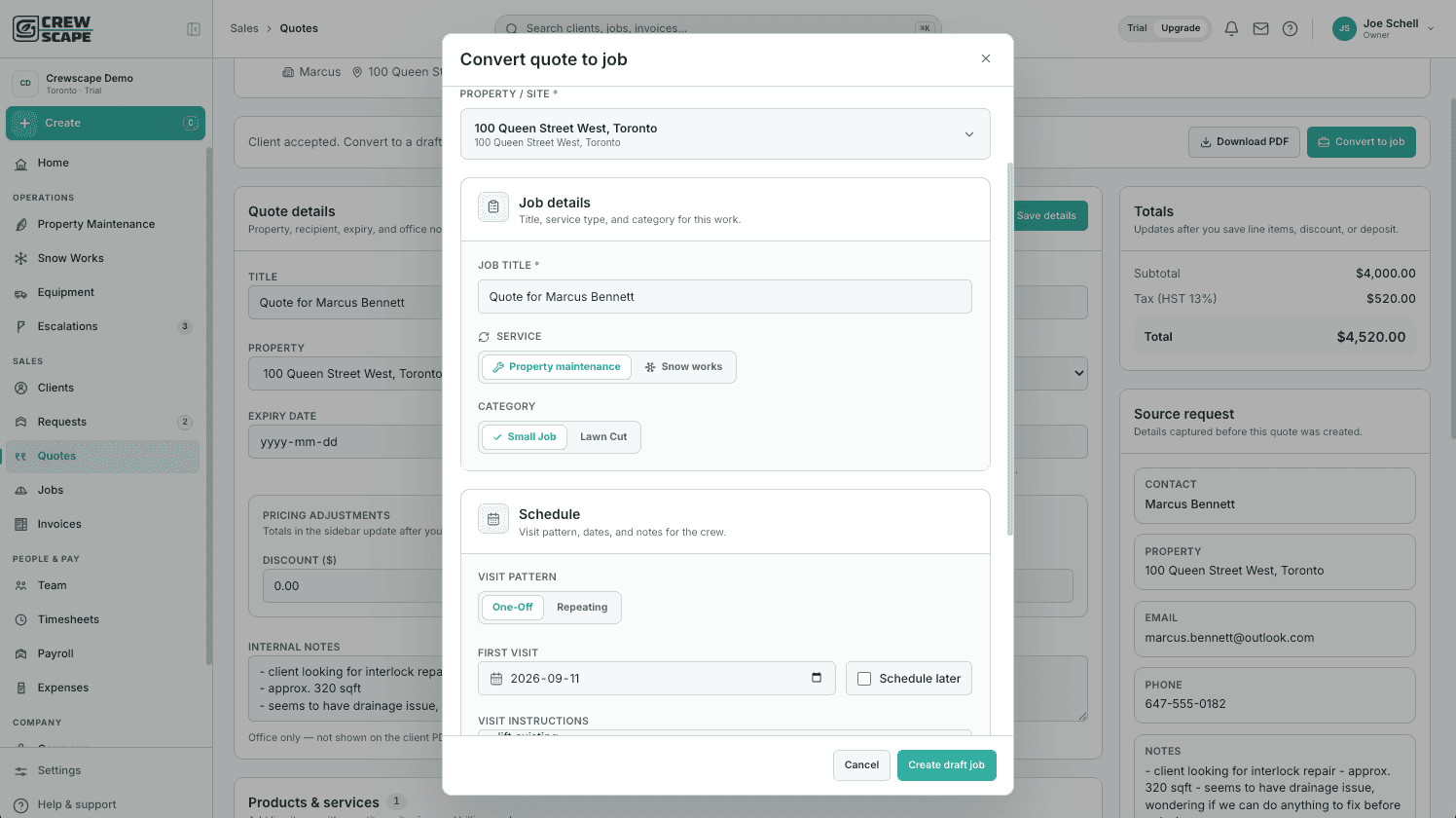Close the Convert quote to job dialog
Screen dimensions: 1456x818
click(986, 58)
